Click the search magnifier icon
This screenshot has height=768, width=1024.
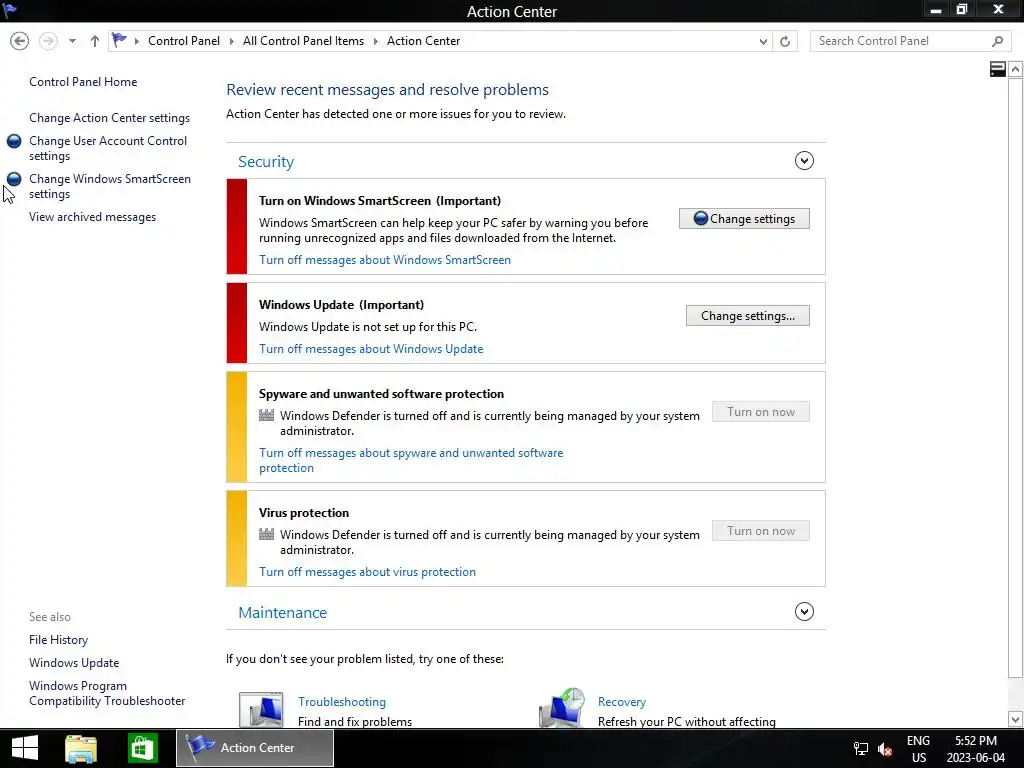point(997,41)
